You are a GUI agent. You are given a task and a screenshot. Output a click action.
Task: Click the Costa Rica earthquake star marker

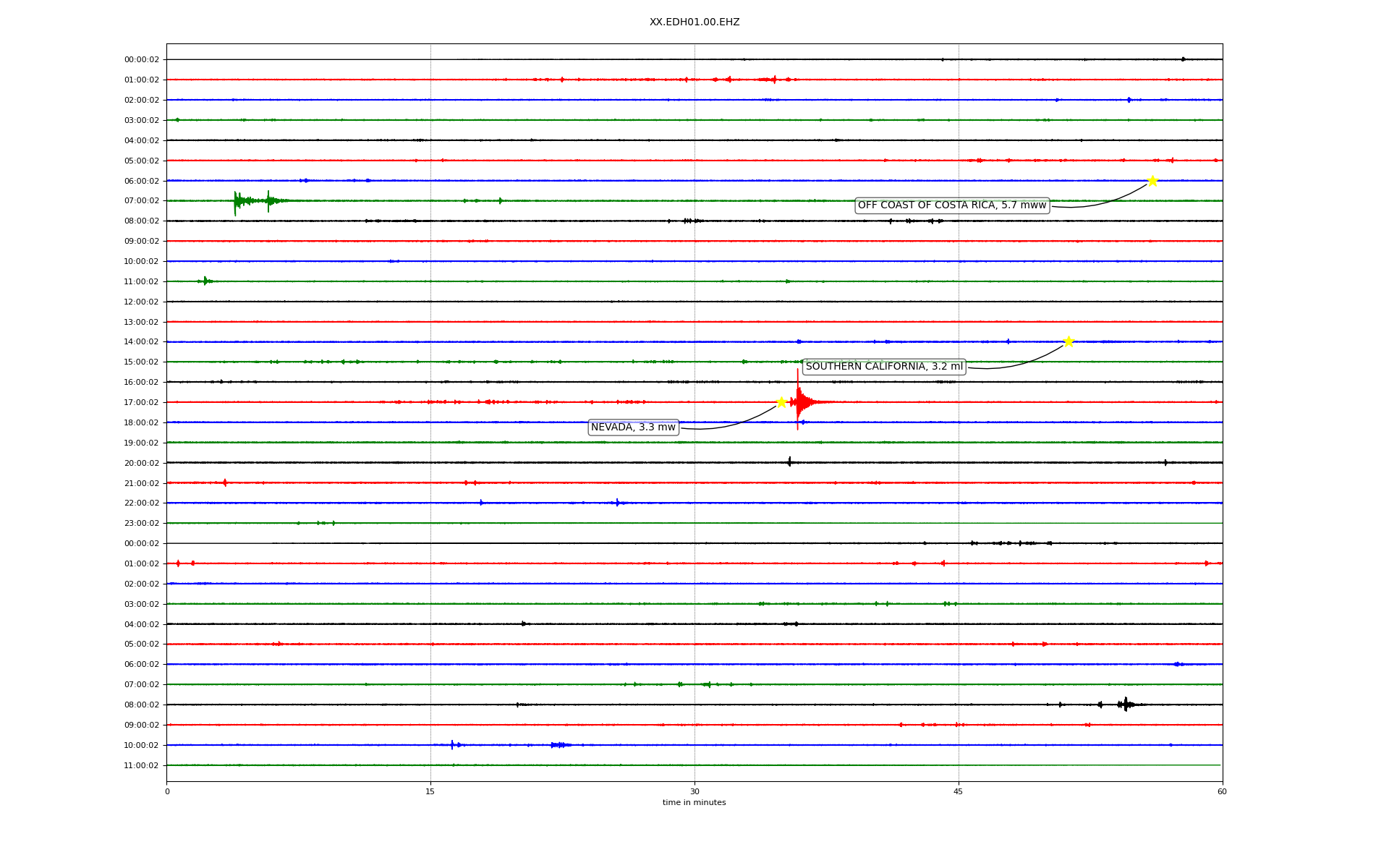tap(1152, 181)
